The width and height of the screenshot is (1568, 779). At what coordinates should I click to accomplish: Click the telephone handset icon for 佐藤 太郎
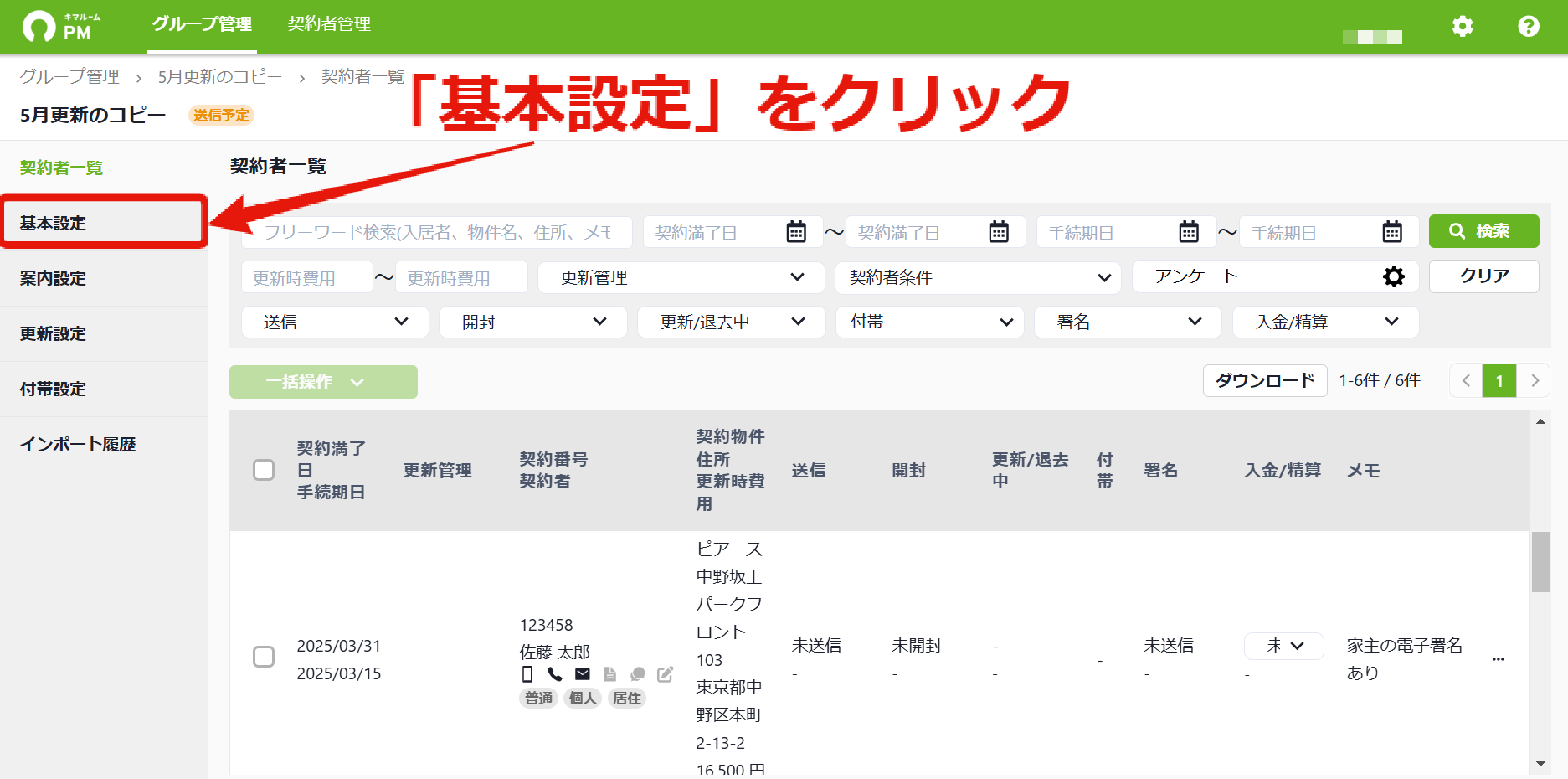coord(554,674)
